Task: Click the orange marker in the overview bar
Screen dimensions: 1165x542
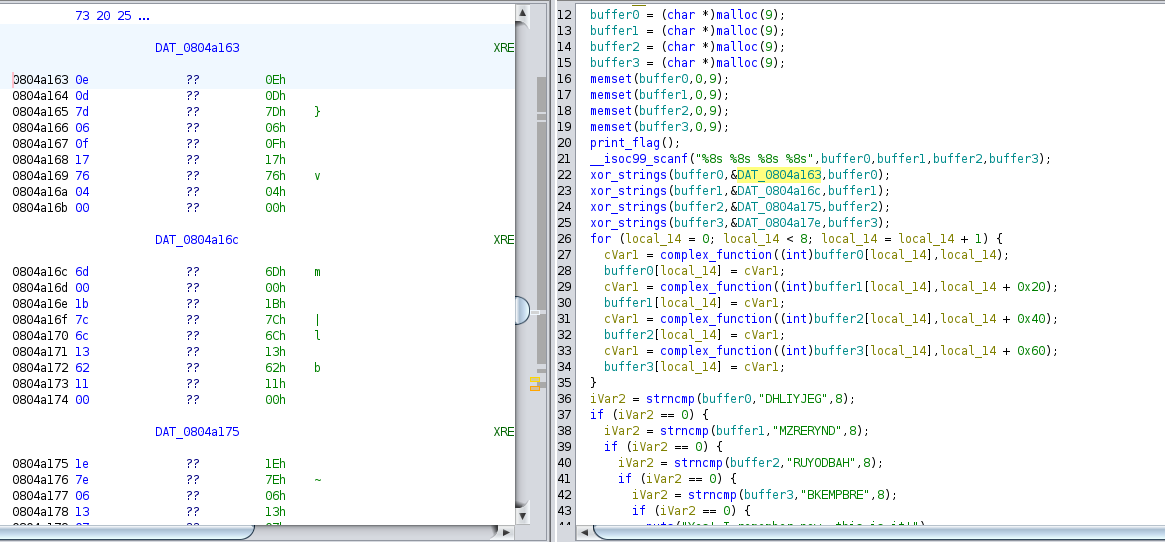Action: 537,383
